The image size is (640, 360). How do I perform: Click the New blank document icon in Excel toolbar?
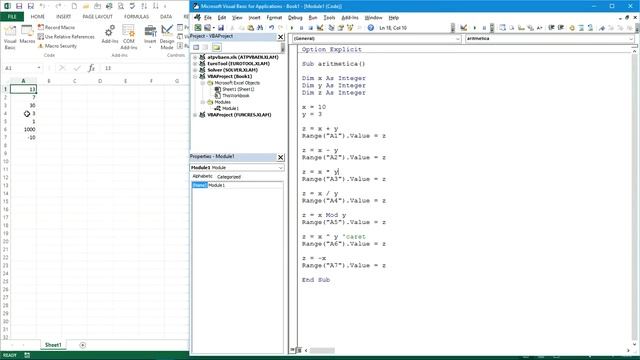coord(74,6)
